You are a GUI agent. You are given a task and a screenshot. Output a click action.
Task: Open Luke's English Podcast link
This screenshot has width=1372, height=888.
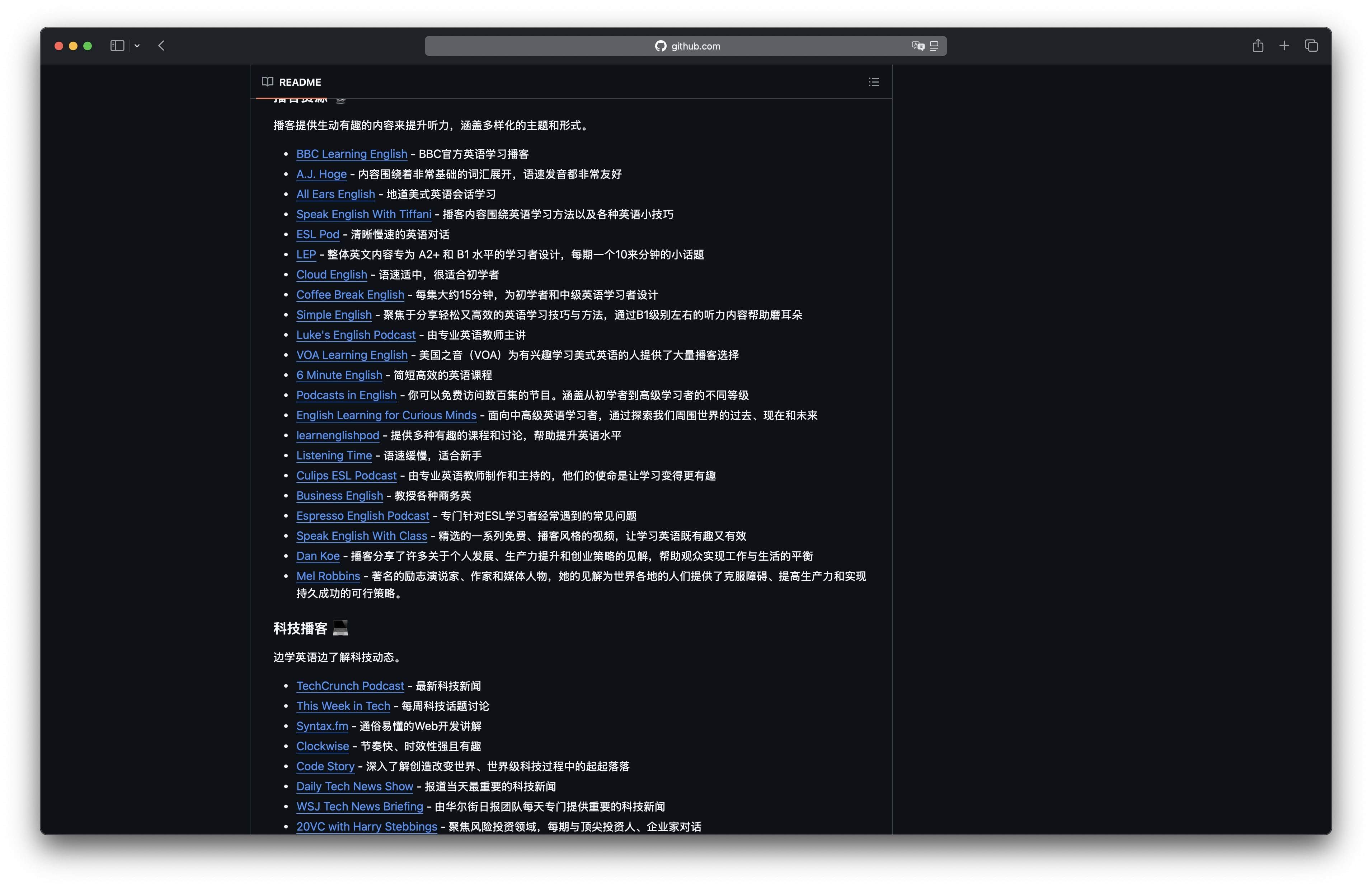(x=356, y=335)
